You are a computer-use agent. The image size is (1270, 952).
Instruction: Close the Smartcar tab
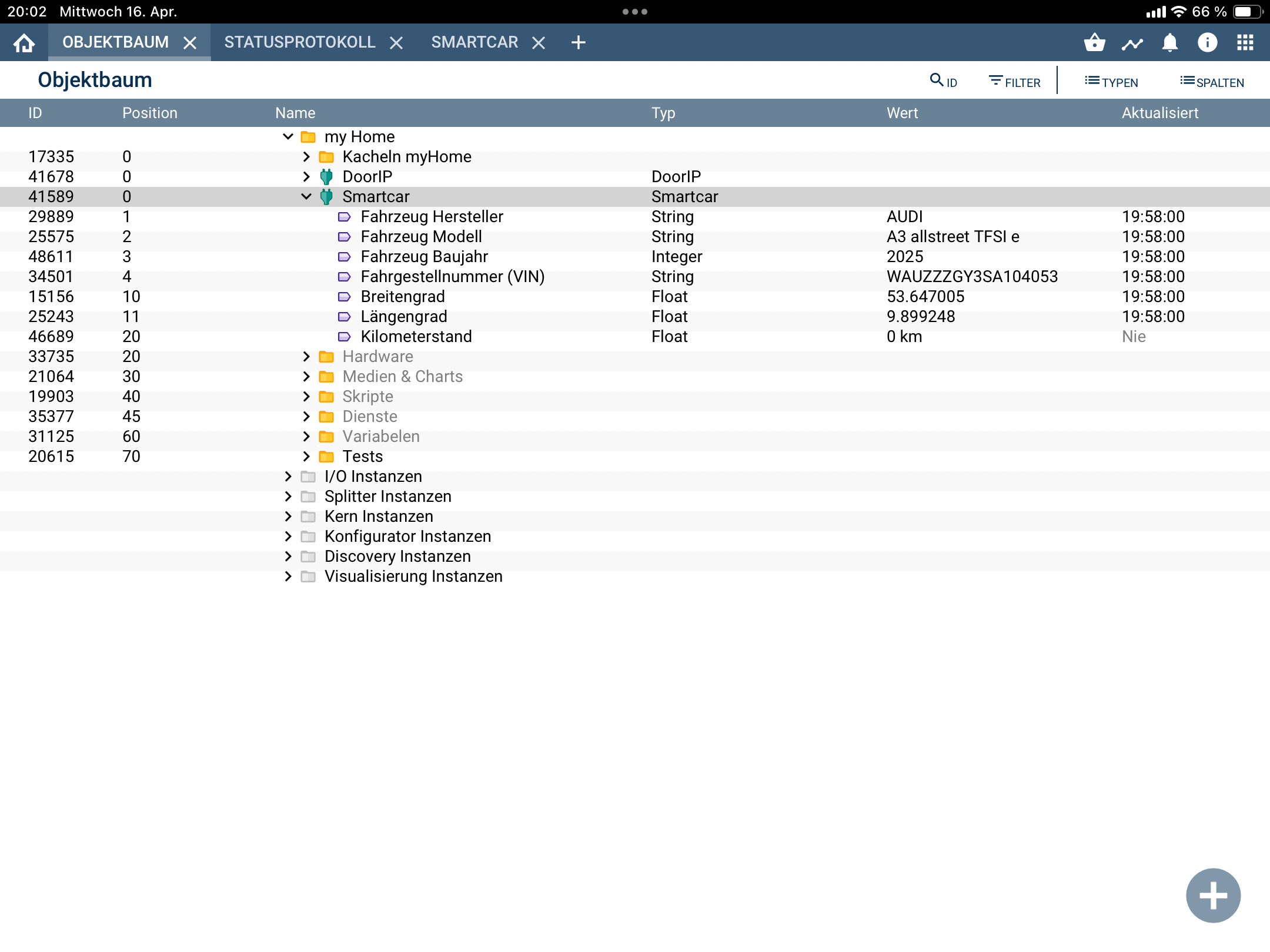pyautogui.click(x=538, y=43)
